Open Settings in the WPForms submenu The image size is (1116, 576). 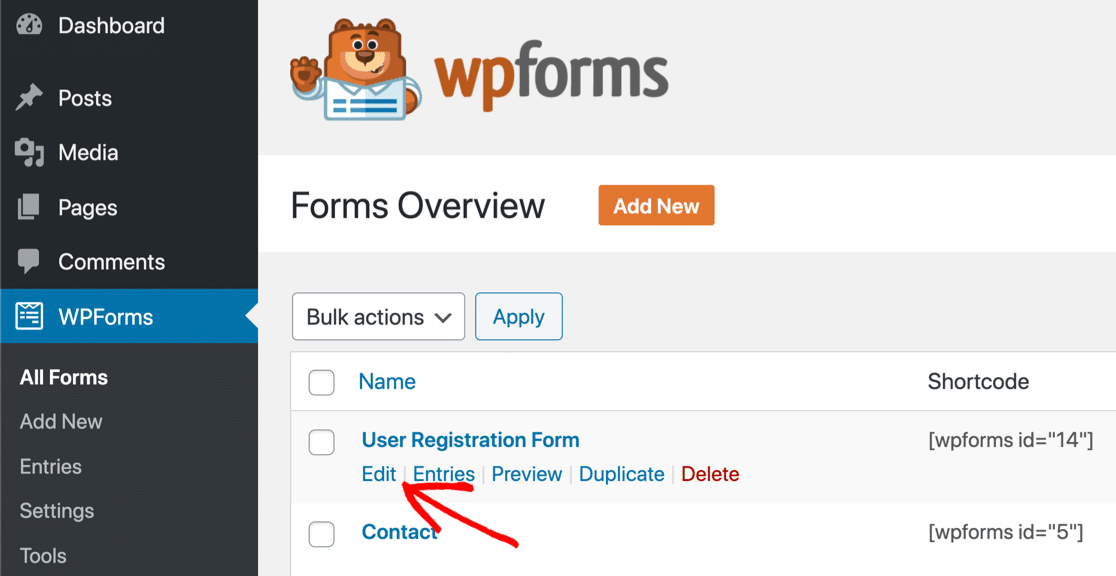57,511
